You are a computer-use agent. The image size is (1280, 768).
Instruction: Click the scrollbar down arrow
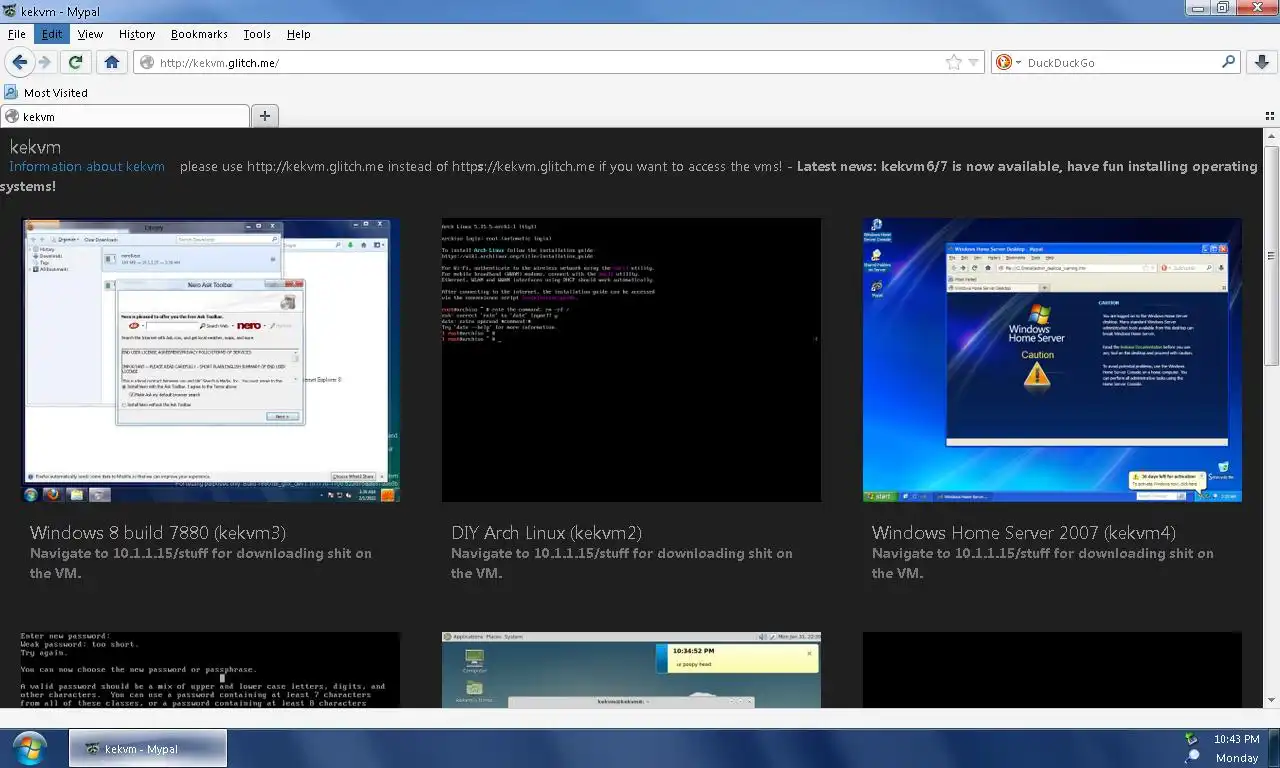point(1271,700)
